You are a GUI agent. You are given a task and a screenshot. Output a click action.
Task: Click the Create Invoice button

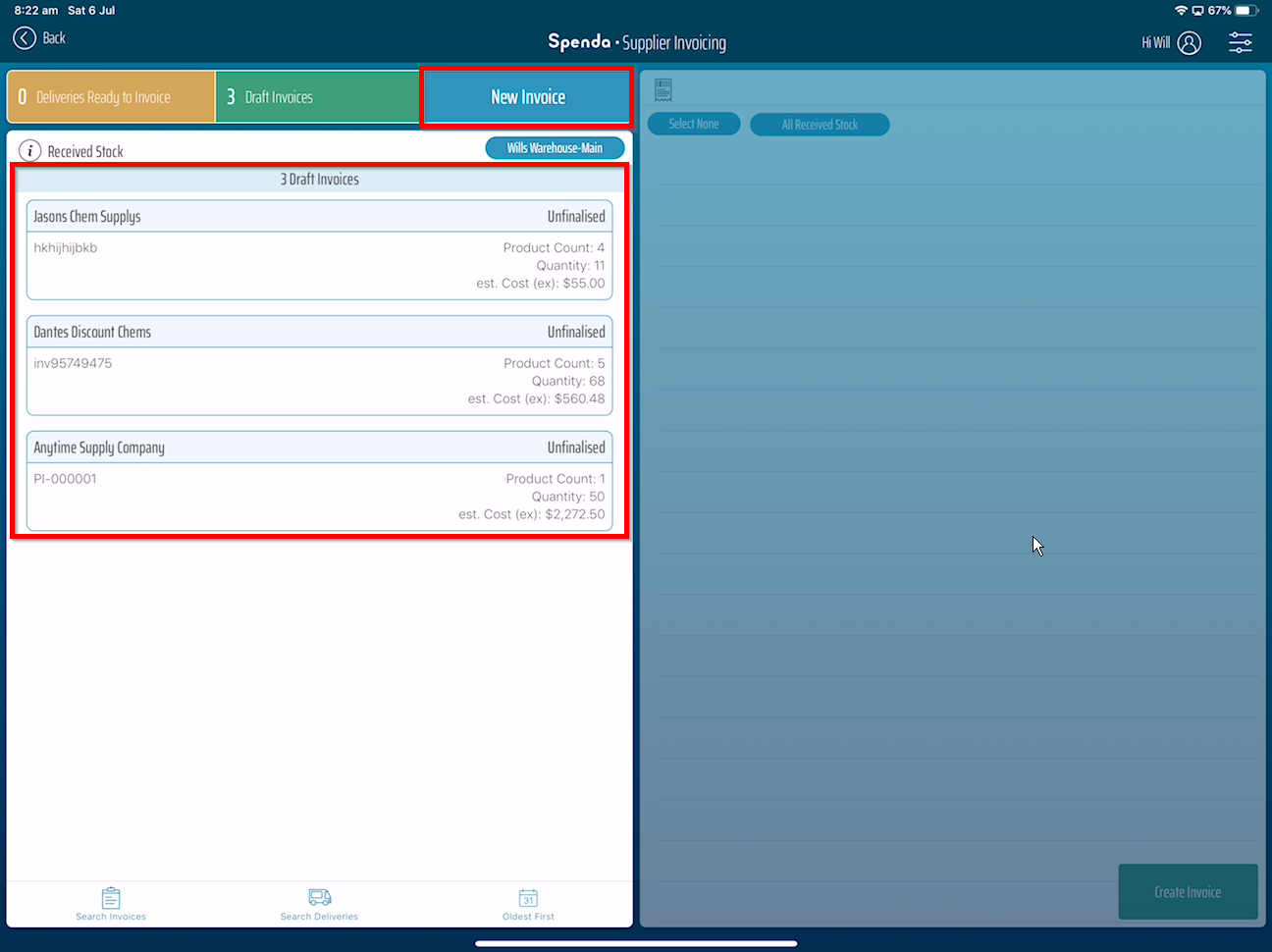(1188, 892)
